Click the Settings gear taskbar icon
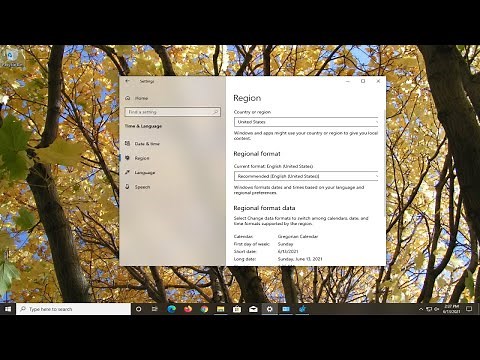This screenshot has width=480, height=360. (x=269, y=309)
